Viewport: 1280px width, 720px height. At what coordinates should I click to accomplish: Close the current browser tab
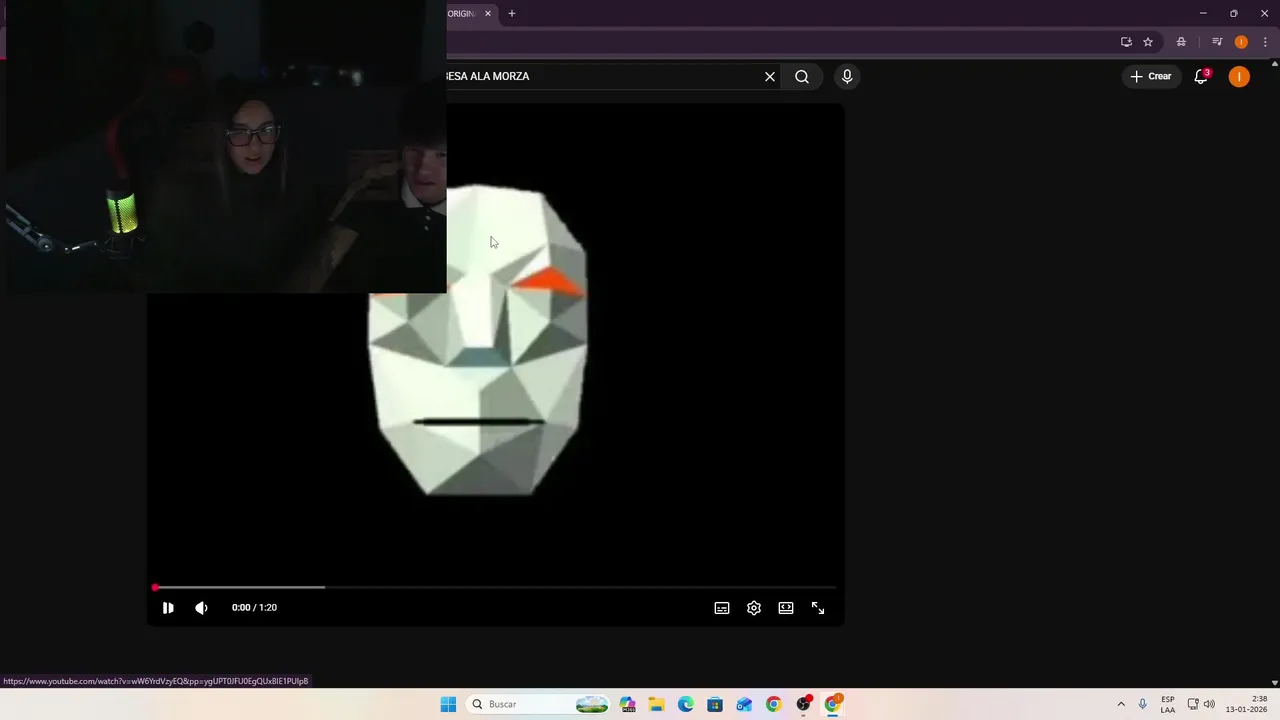[x=488, y=13]
